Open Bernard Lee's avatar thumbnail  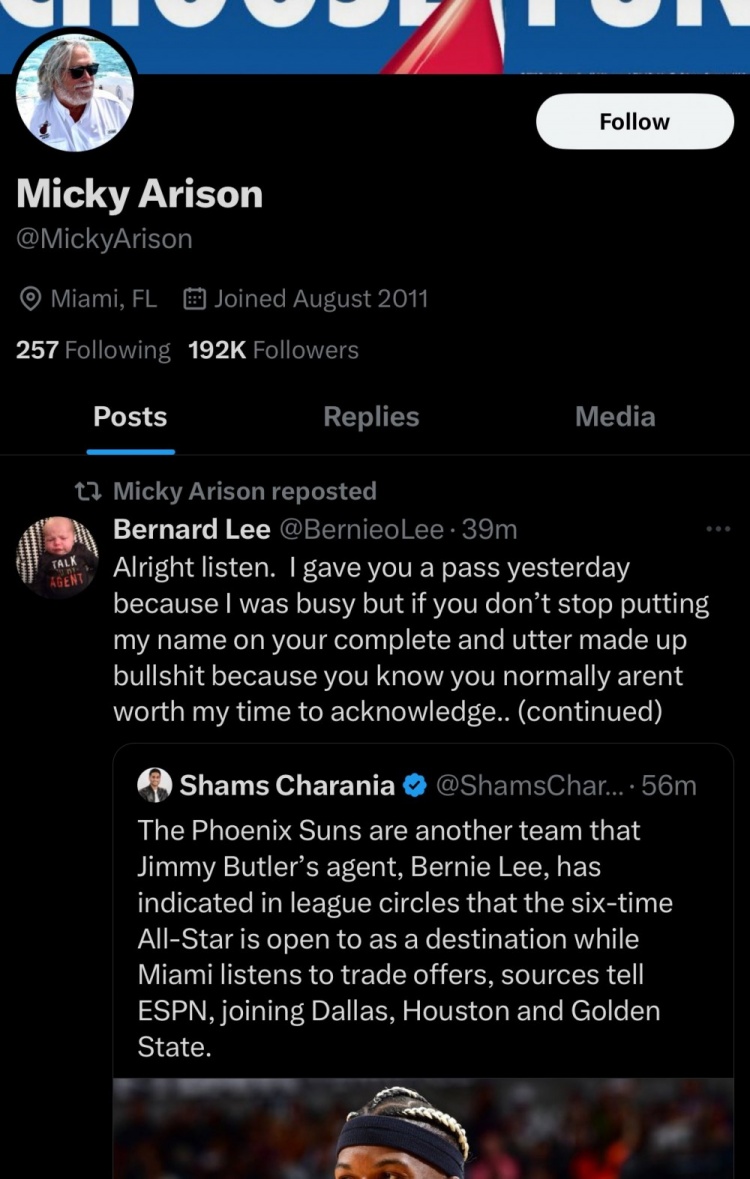[x=57, y=557]
